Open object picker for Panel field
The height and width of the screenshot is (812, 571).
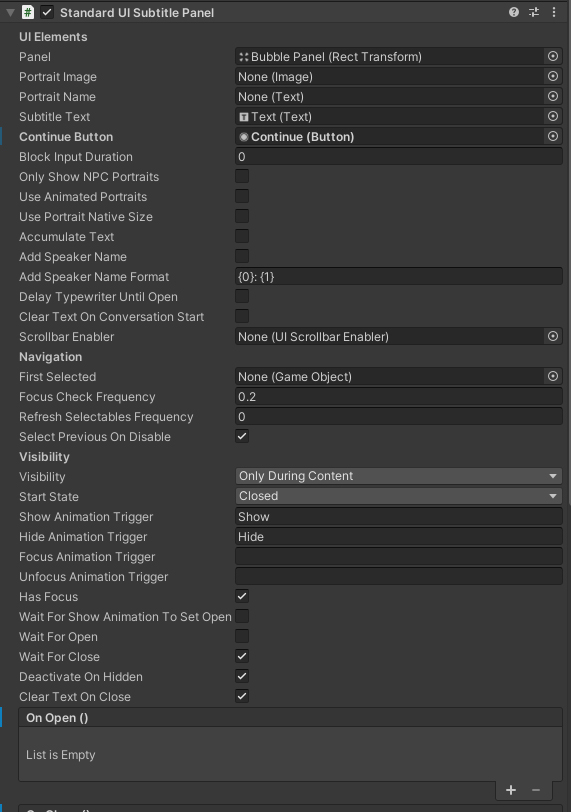[553, 56]
